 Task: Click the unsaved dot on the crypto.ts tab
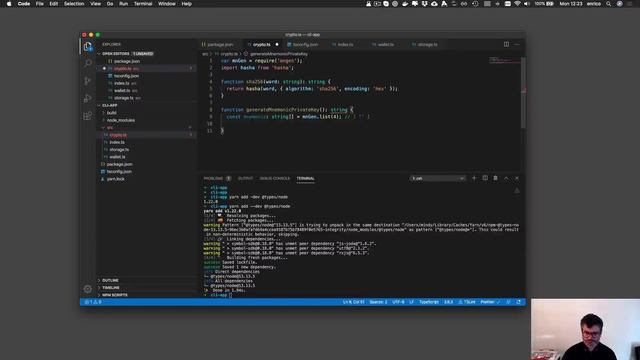(277, 44)
